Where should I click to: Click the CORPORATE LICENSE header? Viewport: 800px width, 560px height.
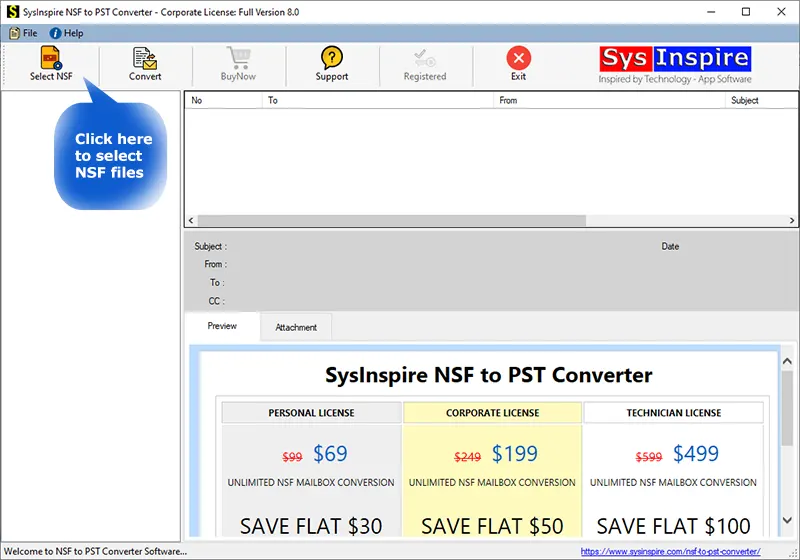tap(492, 413)
